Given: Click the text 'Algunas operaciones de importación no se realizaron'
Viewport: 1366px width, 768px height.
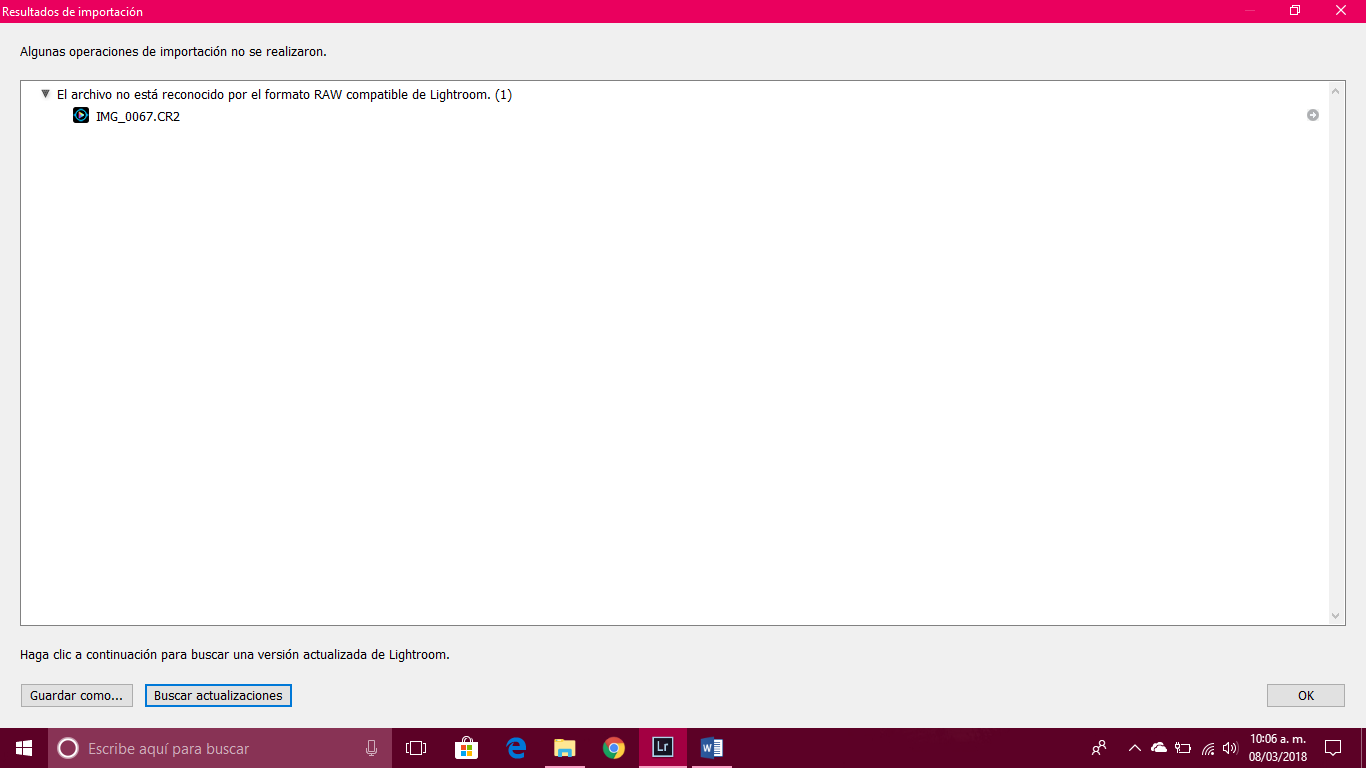Looking at the screenshot, I should pos(173,51).
